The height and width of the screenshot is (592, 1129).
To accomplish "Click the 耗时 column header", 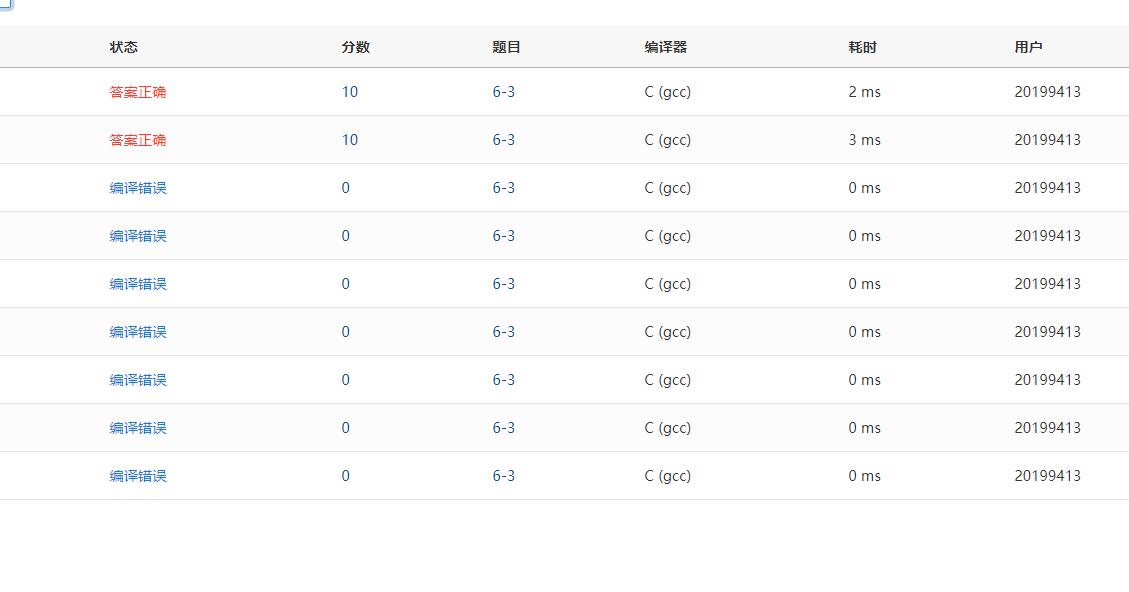I will pyautogui.click(x=862, y=47).
